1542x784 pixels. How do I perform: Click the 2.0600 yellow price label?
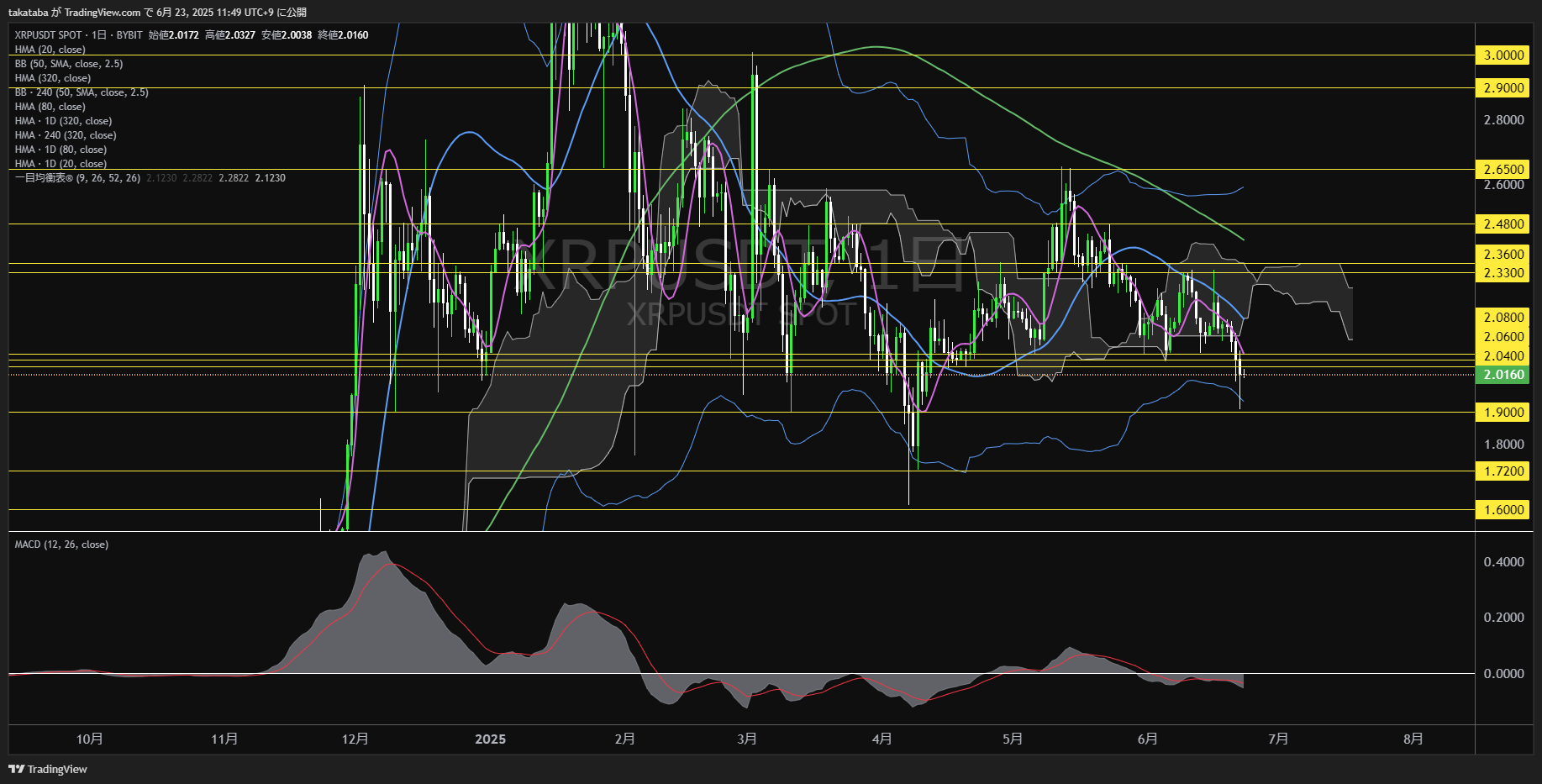[x=1503, y=337]
